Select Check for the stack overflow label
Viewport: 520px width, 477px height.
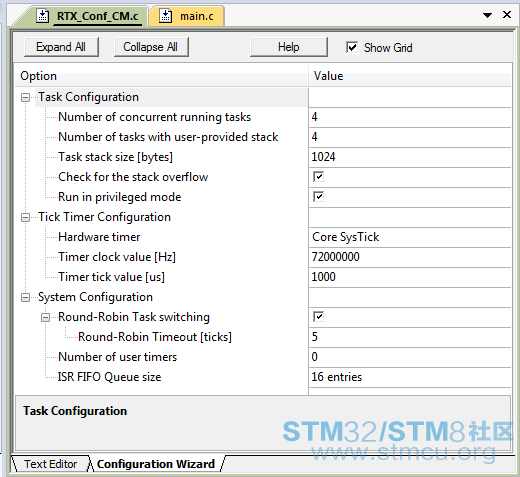click(x=133, y=177)
